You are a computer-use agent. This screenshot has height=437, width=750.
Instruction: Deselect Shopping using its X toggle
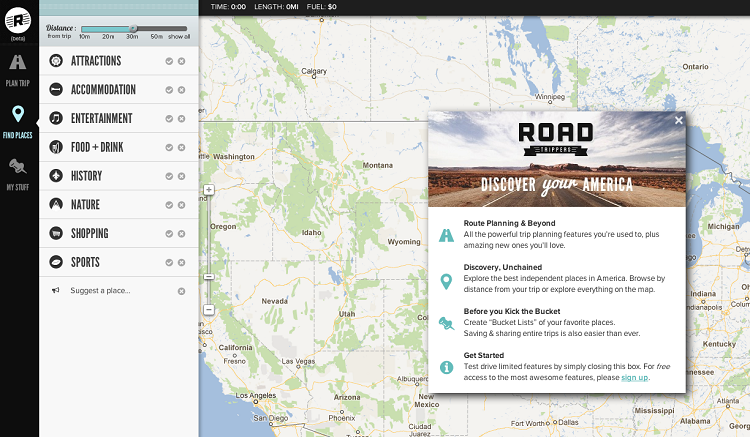point(181,234)
